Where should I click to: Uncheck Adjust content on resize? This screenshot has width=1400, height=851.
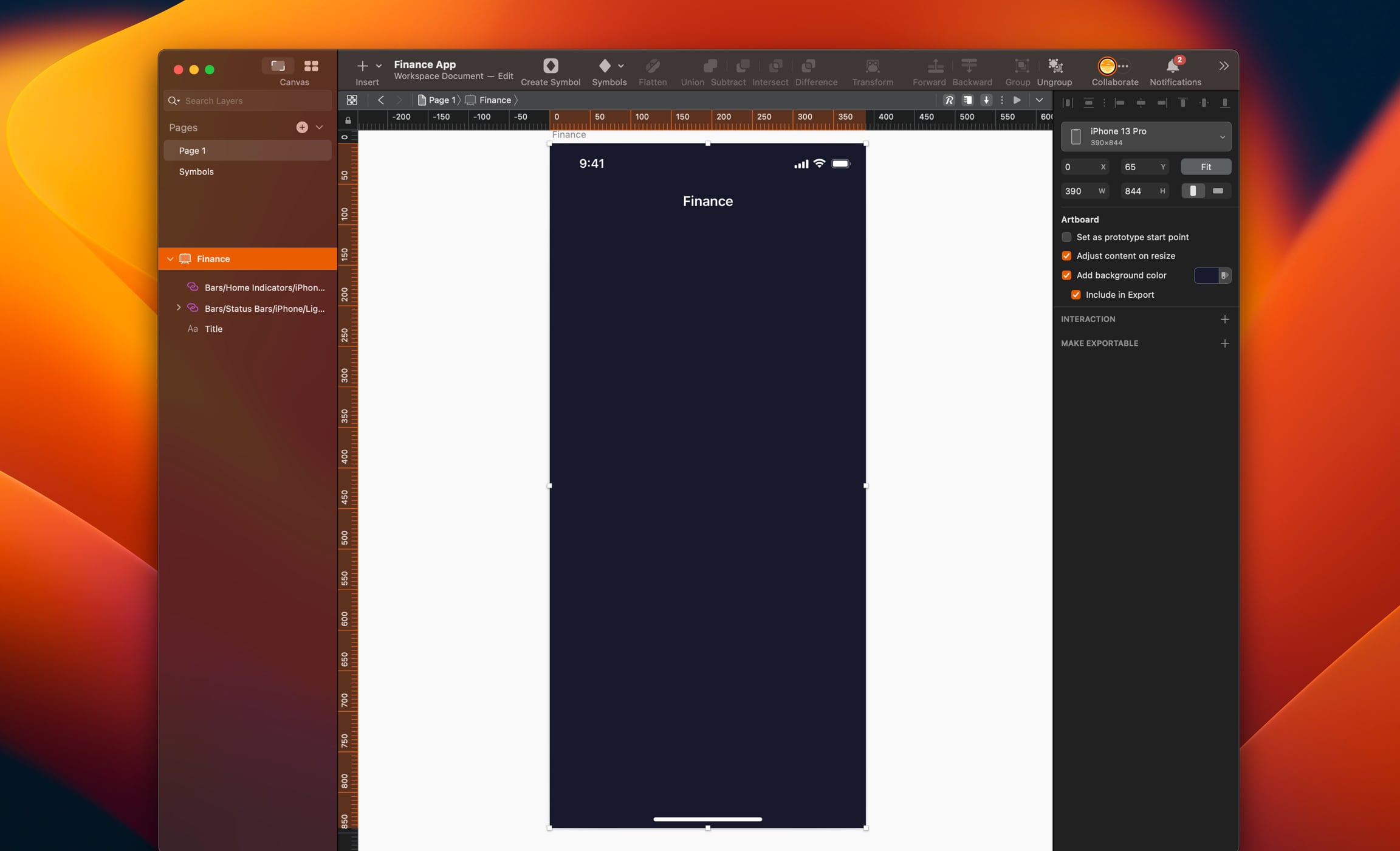click(1066, 256)
